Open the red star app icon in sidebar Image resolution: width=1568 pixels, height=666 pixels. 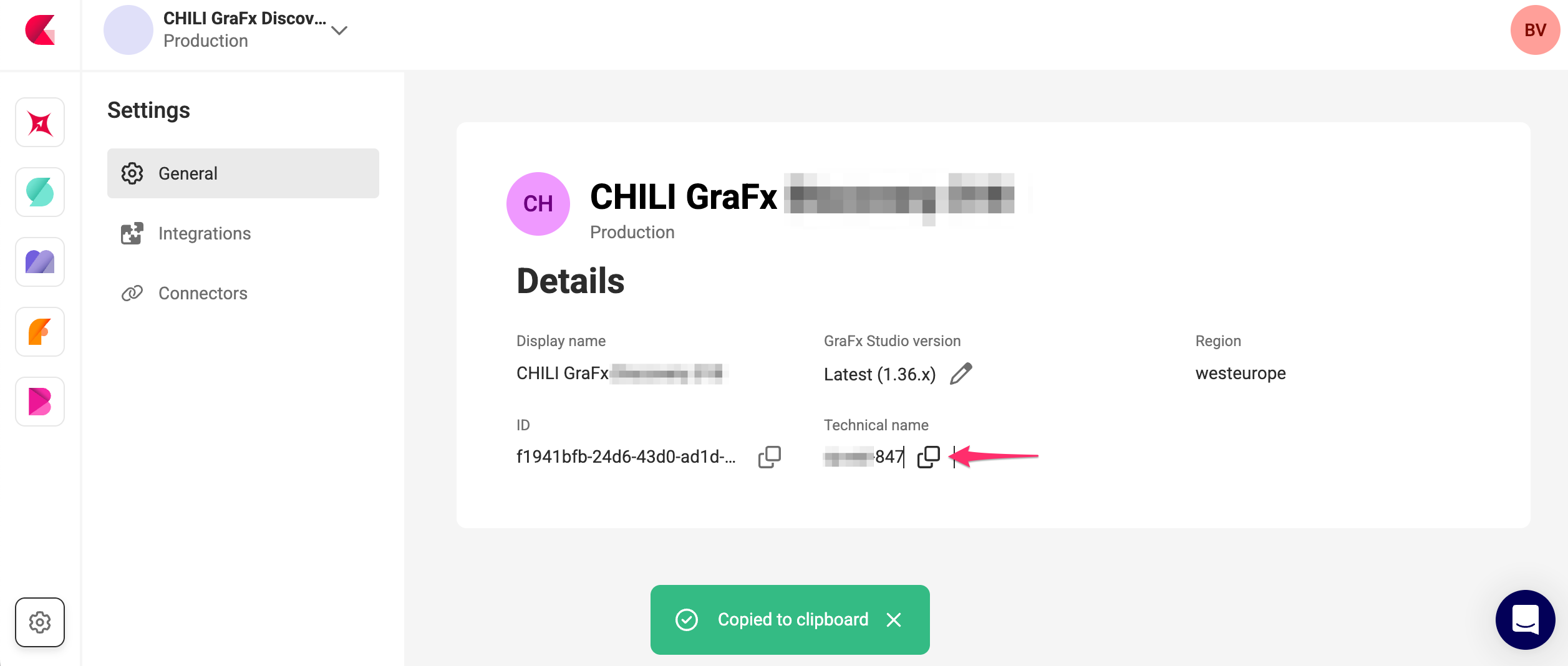pyautogui.click(x=40, y=123)
